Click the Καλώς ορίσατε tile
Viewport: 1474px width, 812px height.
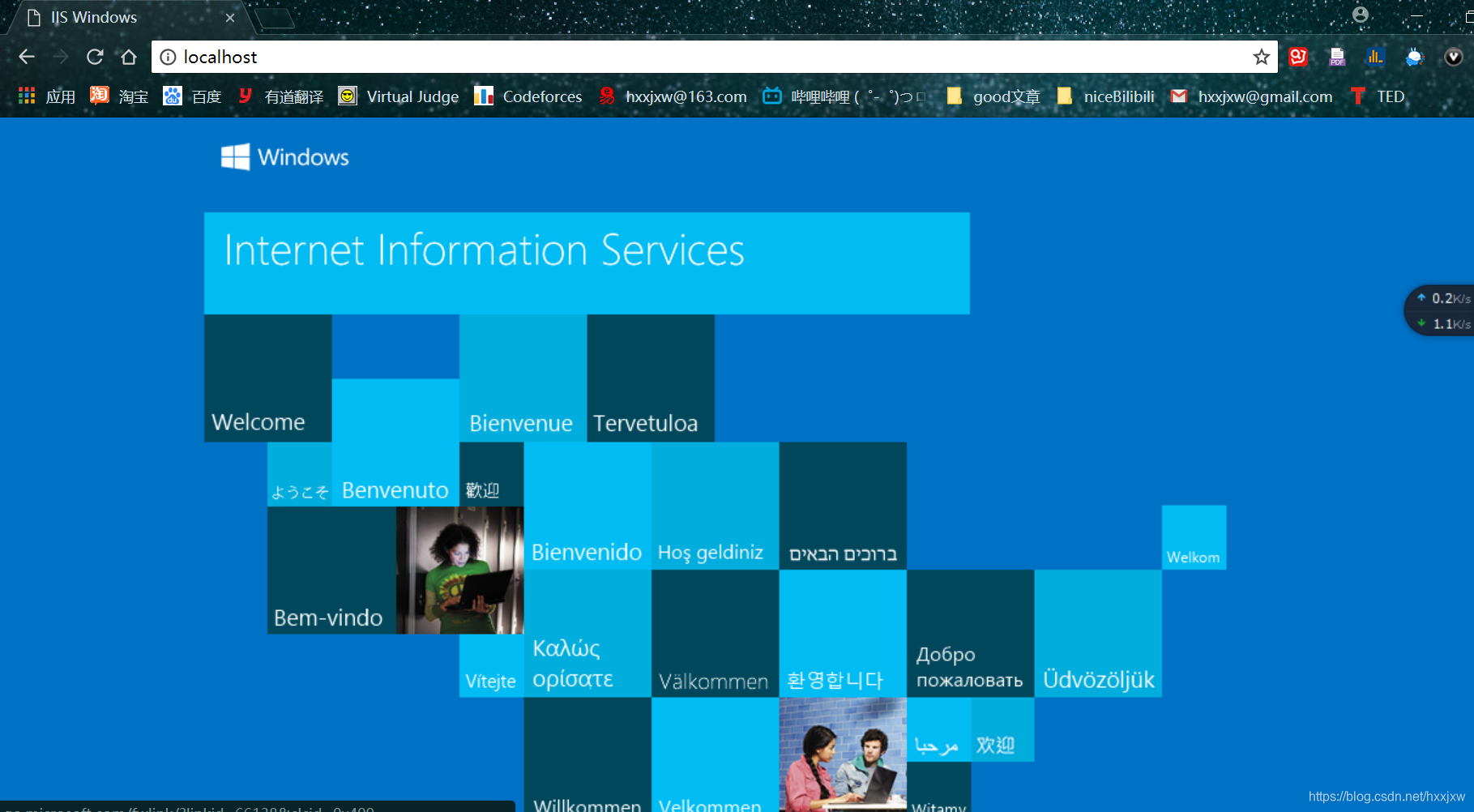tap(587, 634)
